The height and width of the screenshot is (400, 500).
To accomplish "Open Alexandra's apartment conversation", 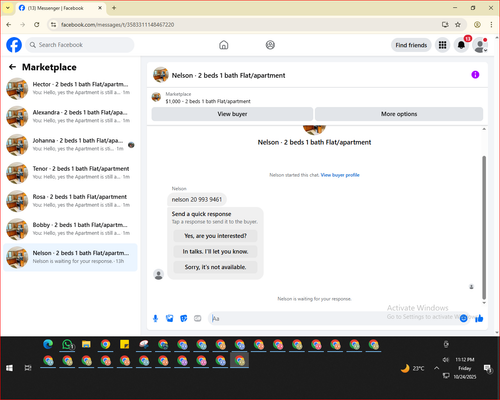I will pyautogui.click(x=70, y=116).
